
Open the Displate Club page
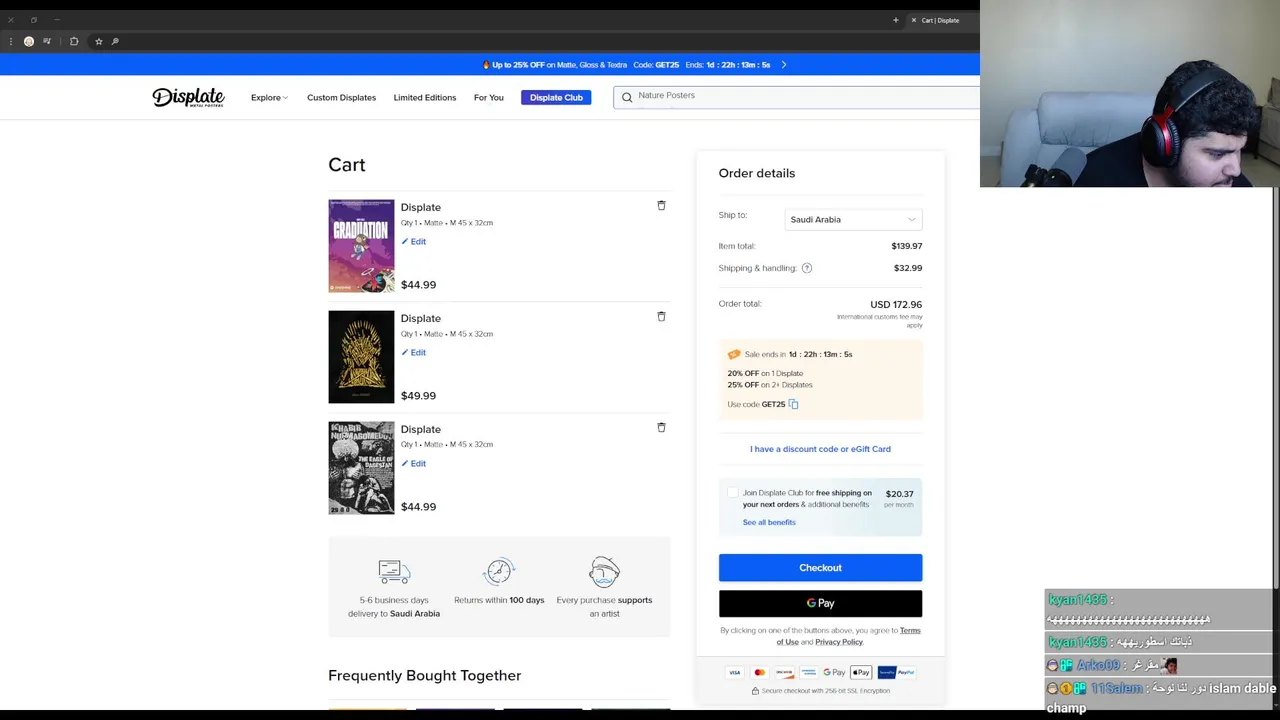[x=556, y=97]
